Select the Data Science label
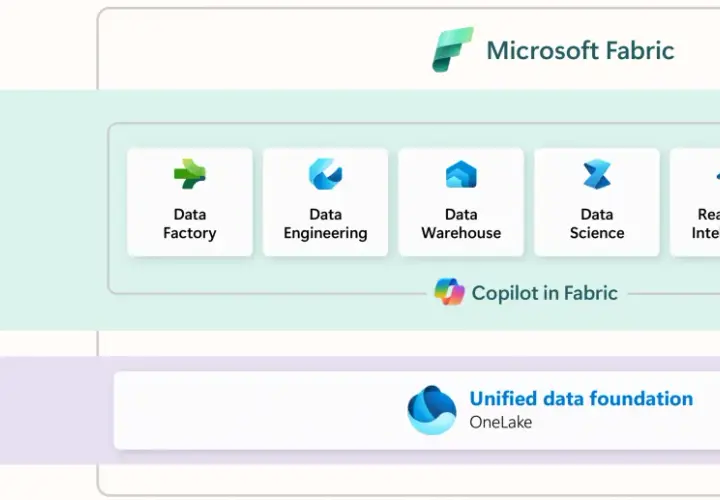 point(597,224)
